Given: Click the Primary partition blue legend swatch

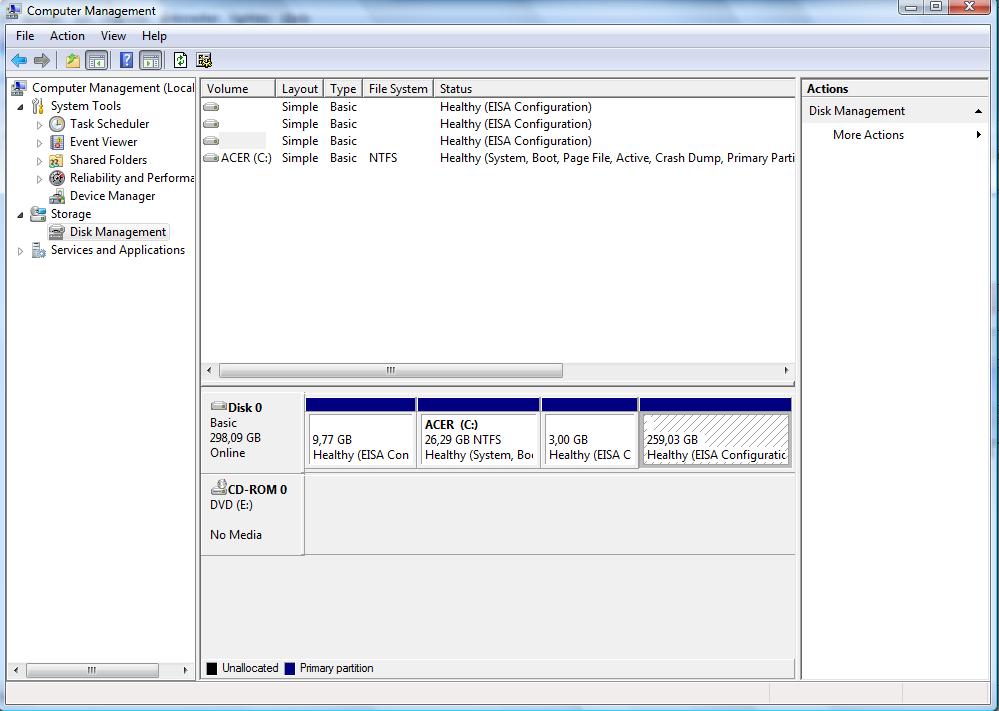Looking at the screenshot, I should tap(290, 668).
